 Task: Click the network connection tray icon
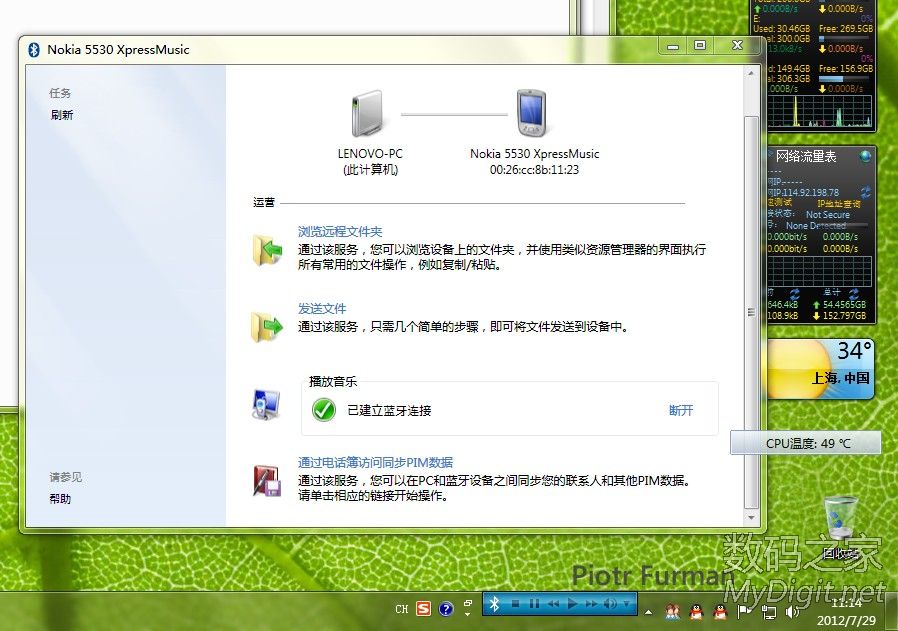coord(769,612)
